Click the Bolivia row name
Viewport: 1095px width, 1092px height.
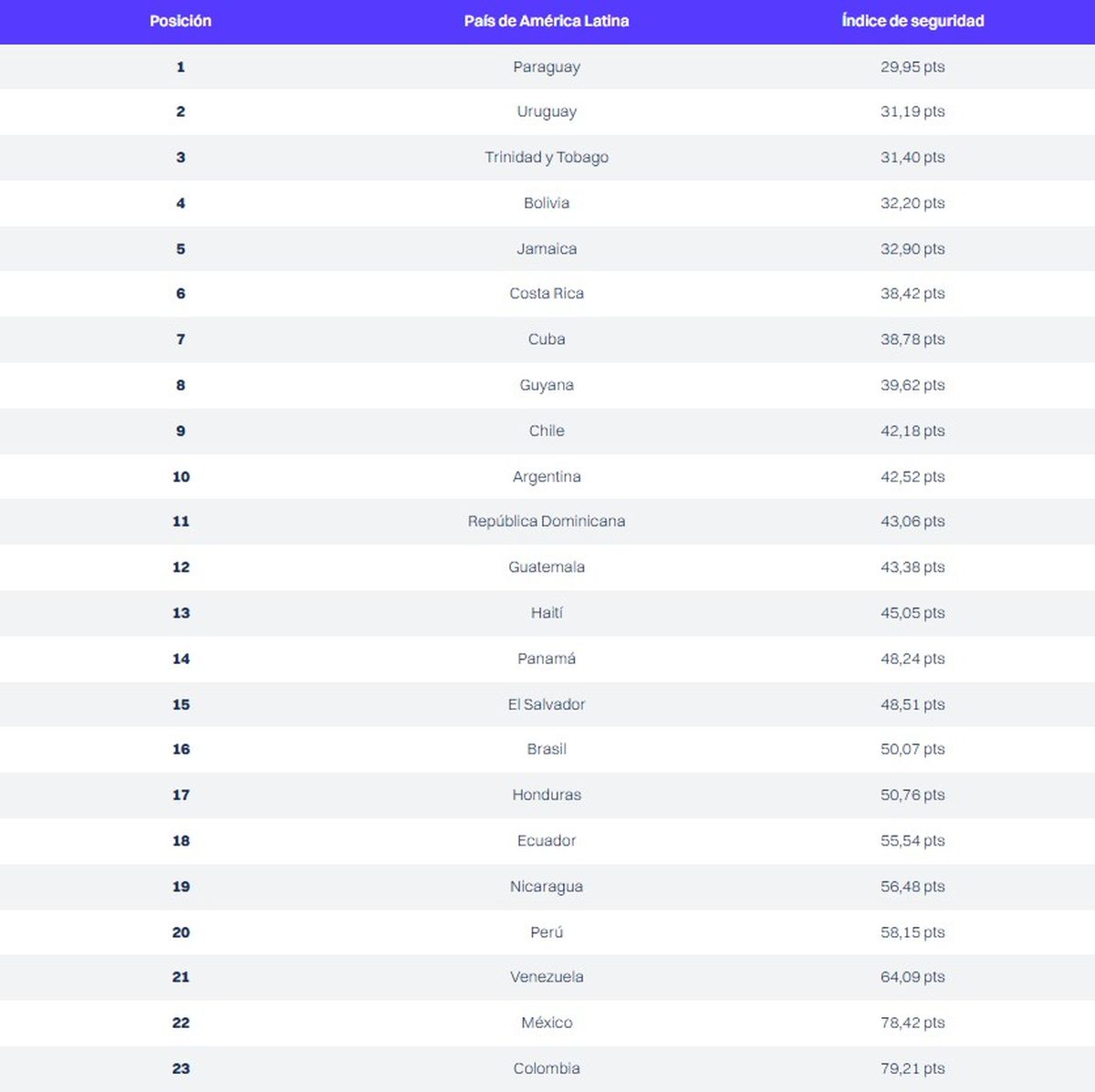coord(546,203)
